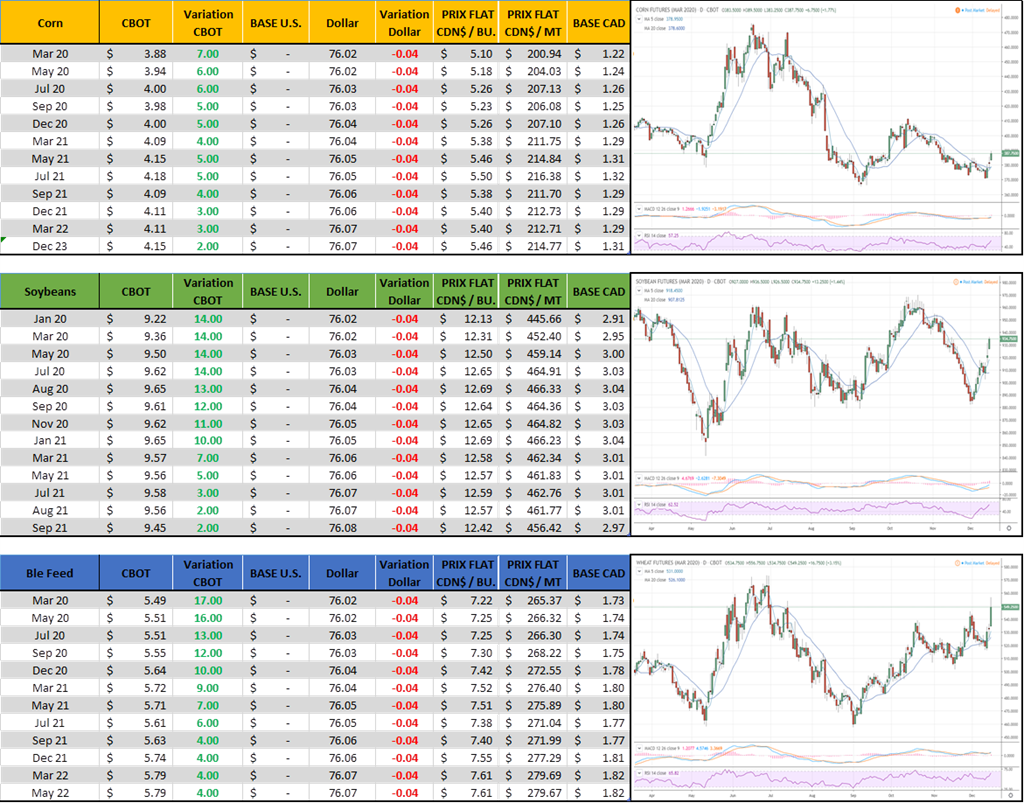This screenshot has height=803, width=1024.
Task: Select the blue Ble Feed header cell
Action: (x=50, y=573)
